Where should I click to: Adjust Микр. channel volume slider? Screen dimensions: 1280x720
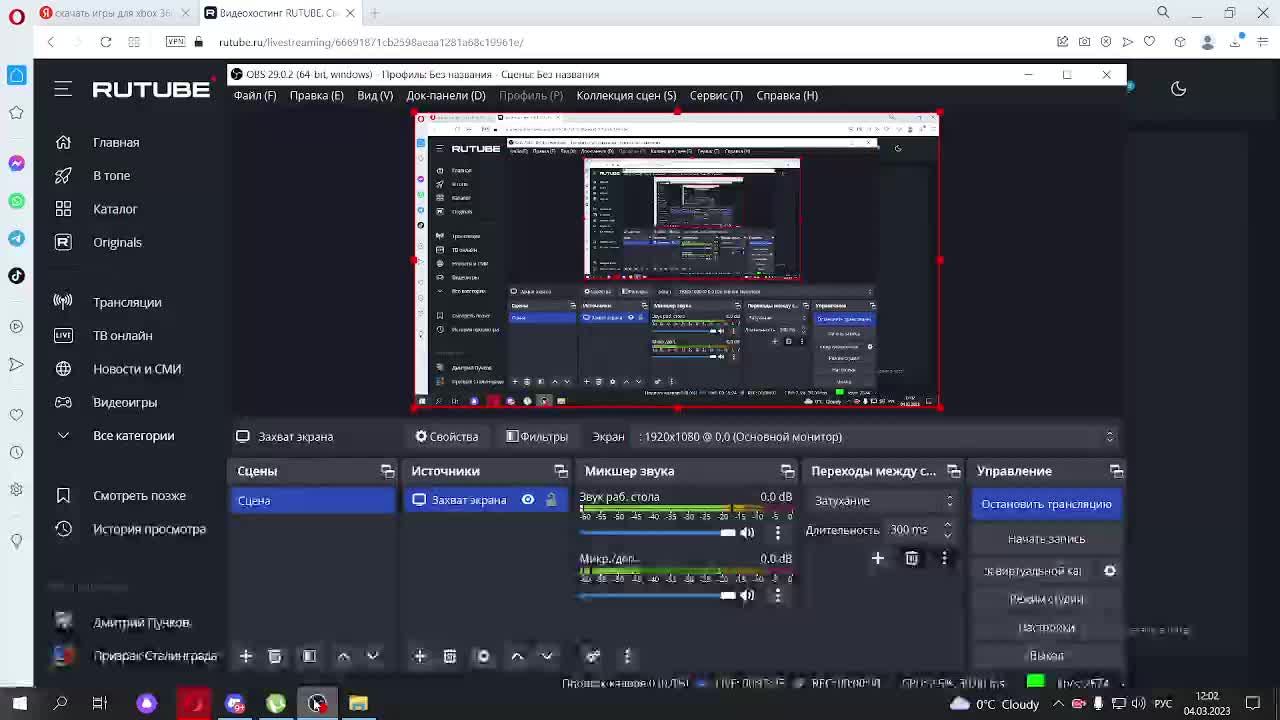657,595
